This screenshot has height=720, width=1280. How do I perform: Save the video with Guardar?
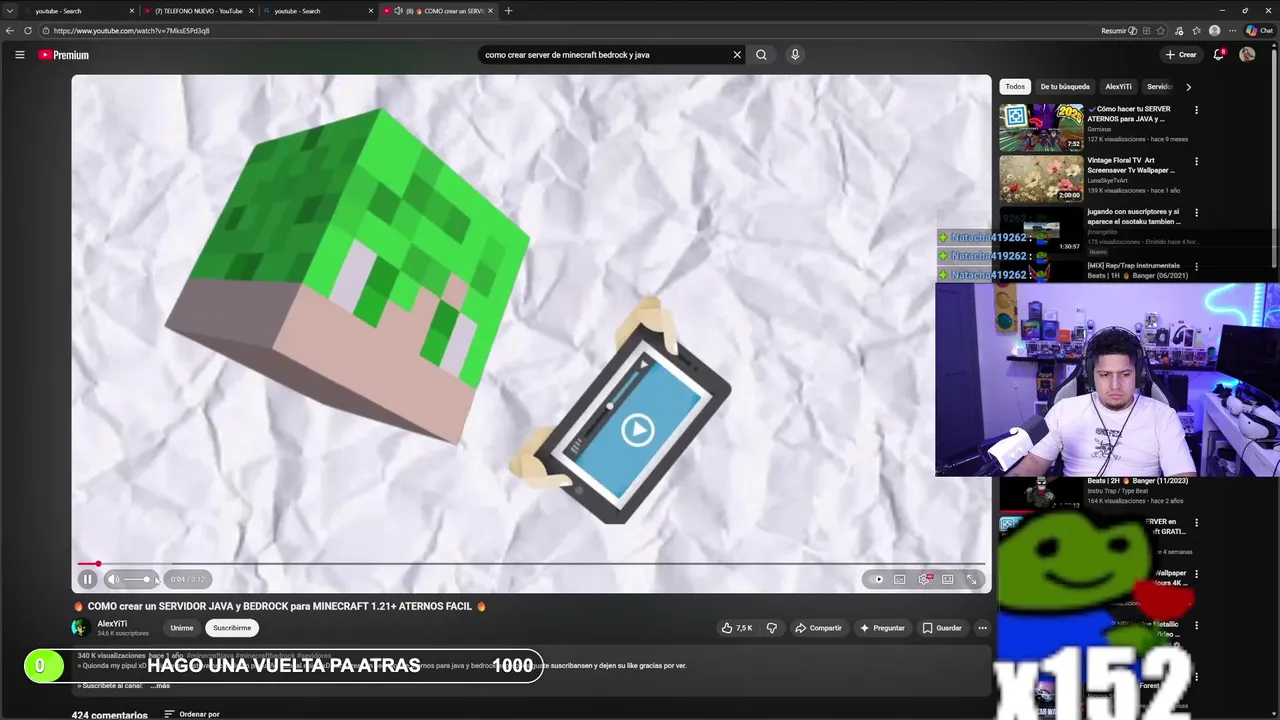point(942,628)
